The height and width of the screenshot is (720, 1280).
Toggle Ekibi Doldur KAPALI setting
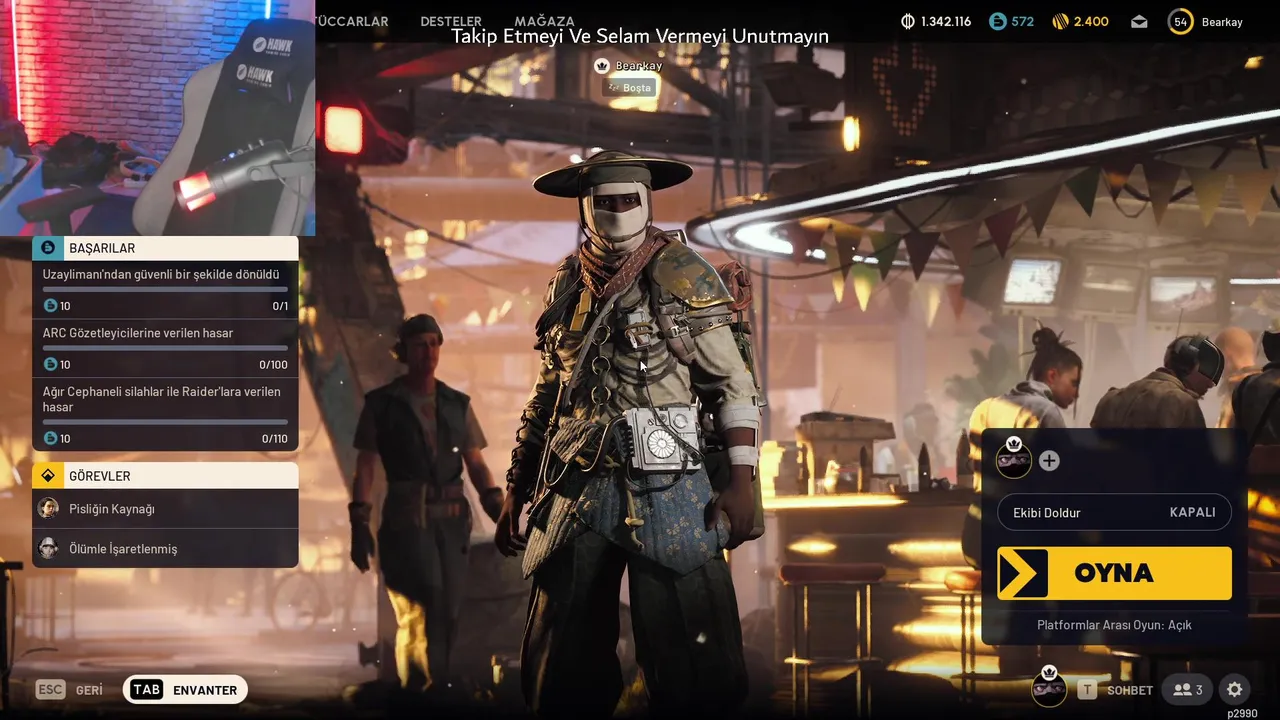(x=1114, y=512)
